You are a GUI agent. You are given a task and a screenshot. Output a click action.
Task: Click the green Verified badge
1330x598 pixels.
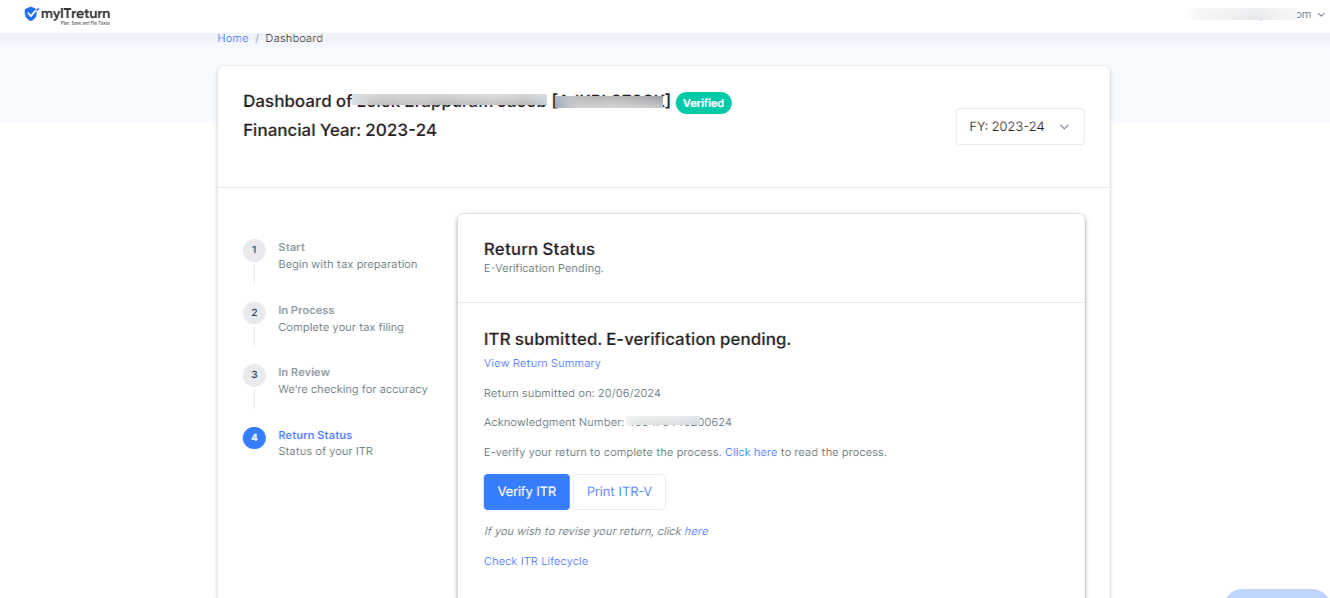point(703,102)
